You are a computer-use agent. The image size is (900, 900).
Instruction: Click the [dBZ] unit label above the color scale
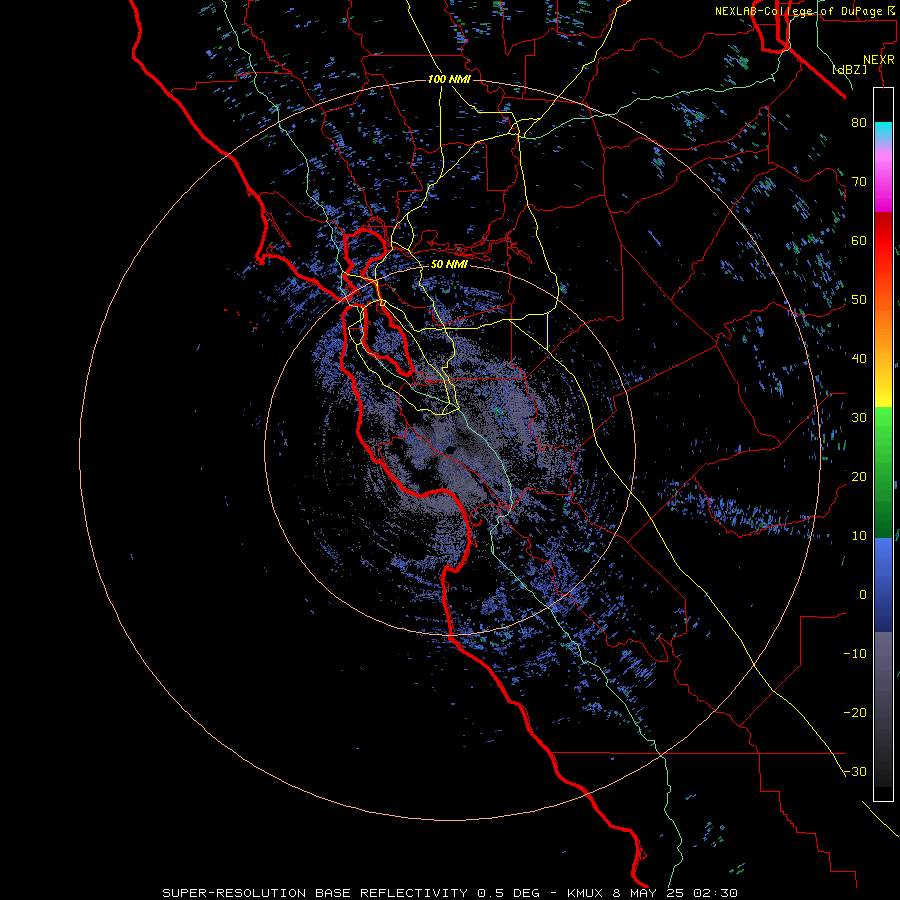tap(849, 70)
